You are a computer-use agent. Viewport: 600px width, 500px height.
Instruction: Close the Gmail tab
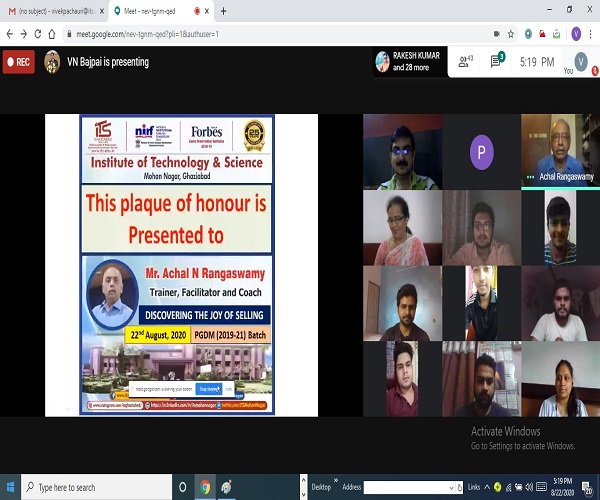[102, 11]
